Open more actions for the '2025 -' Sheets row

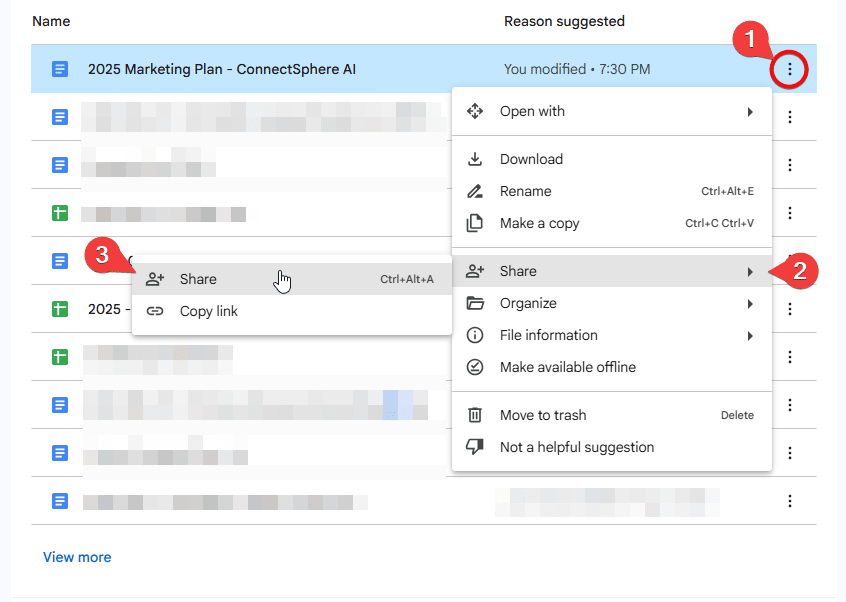coord(789,309)
